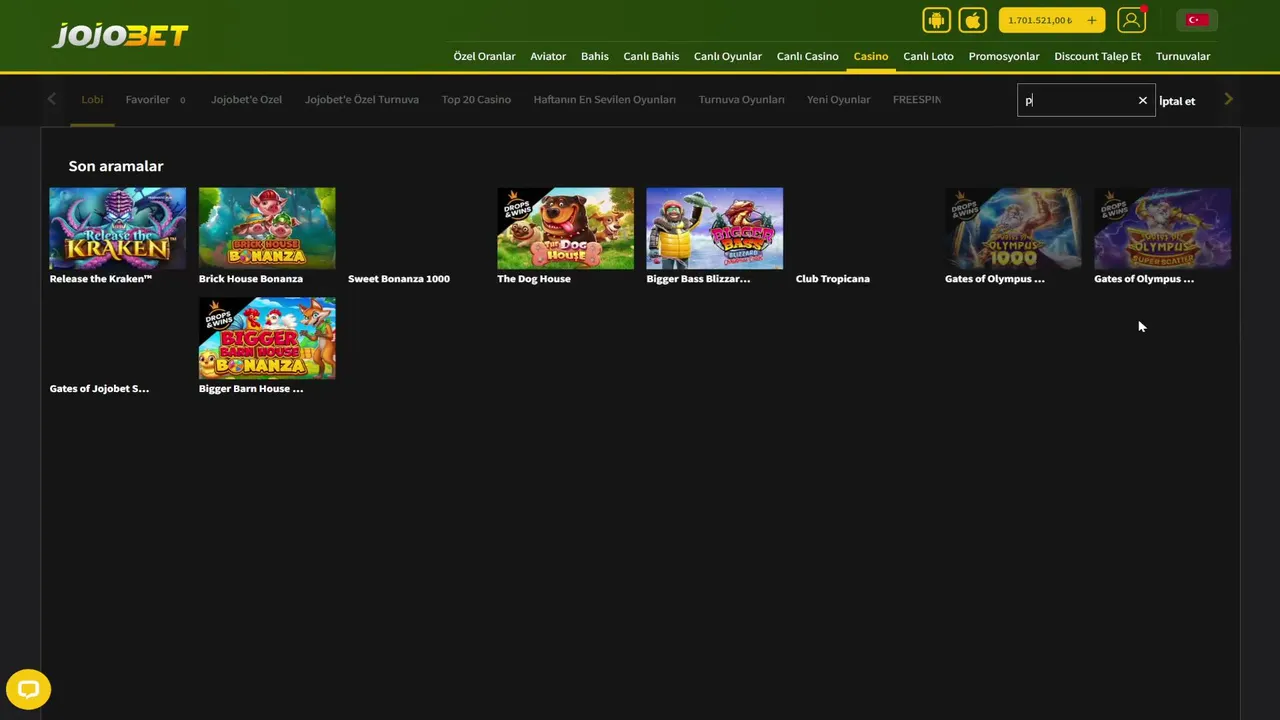This screenshot has height=720, width=1280.
Task: Click the account balance display
Action: 1040,20
